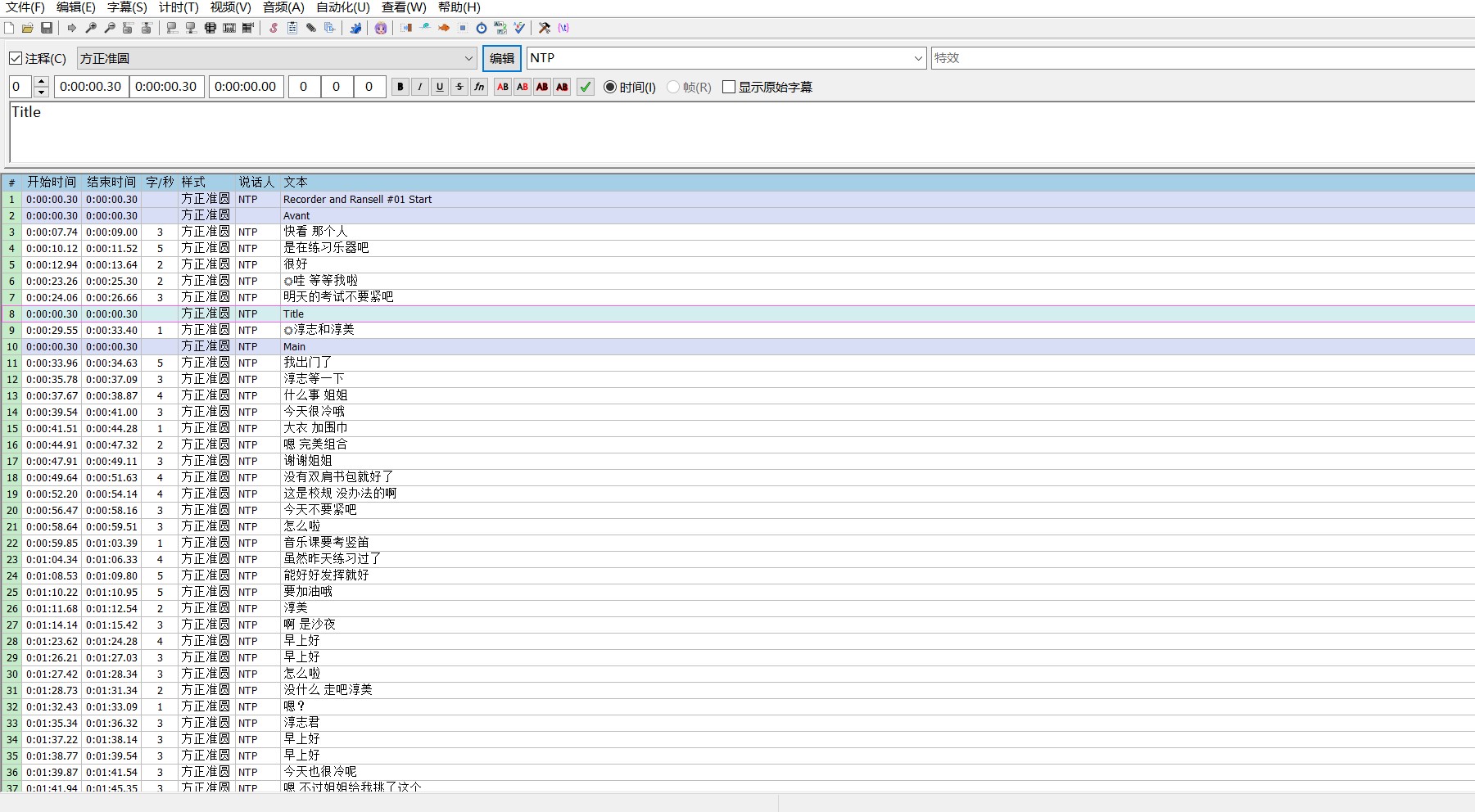
Task: Open the 文件(F) menu
Action: pyautogui.click(x=25, y=7)
